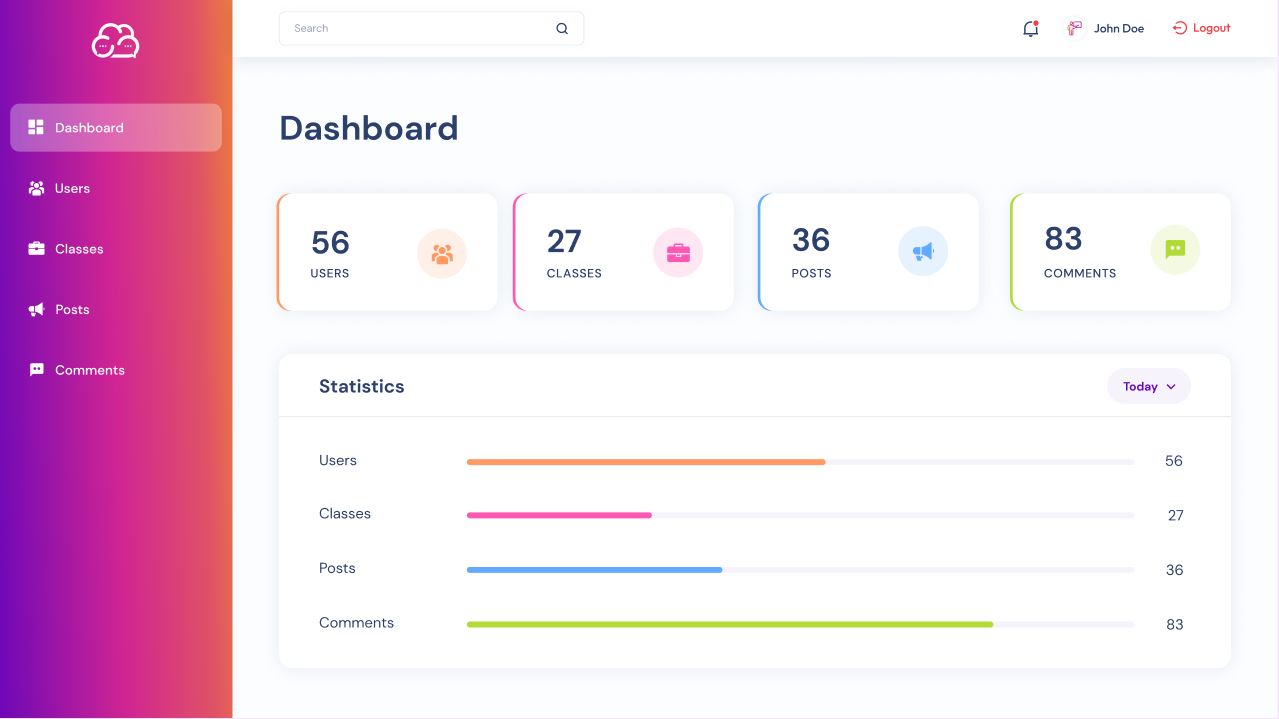Select the Posts megaphone icon in sidebar
Image resolution: width=1279 pixels, height=719 pixels.
pos(35,309)
